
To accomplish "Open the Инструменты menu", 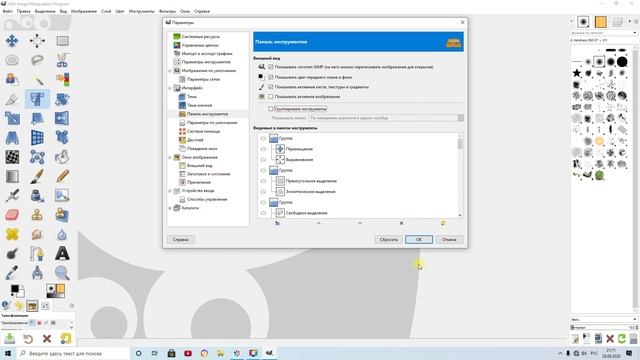I will click(142, 11).
